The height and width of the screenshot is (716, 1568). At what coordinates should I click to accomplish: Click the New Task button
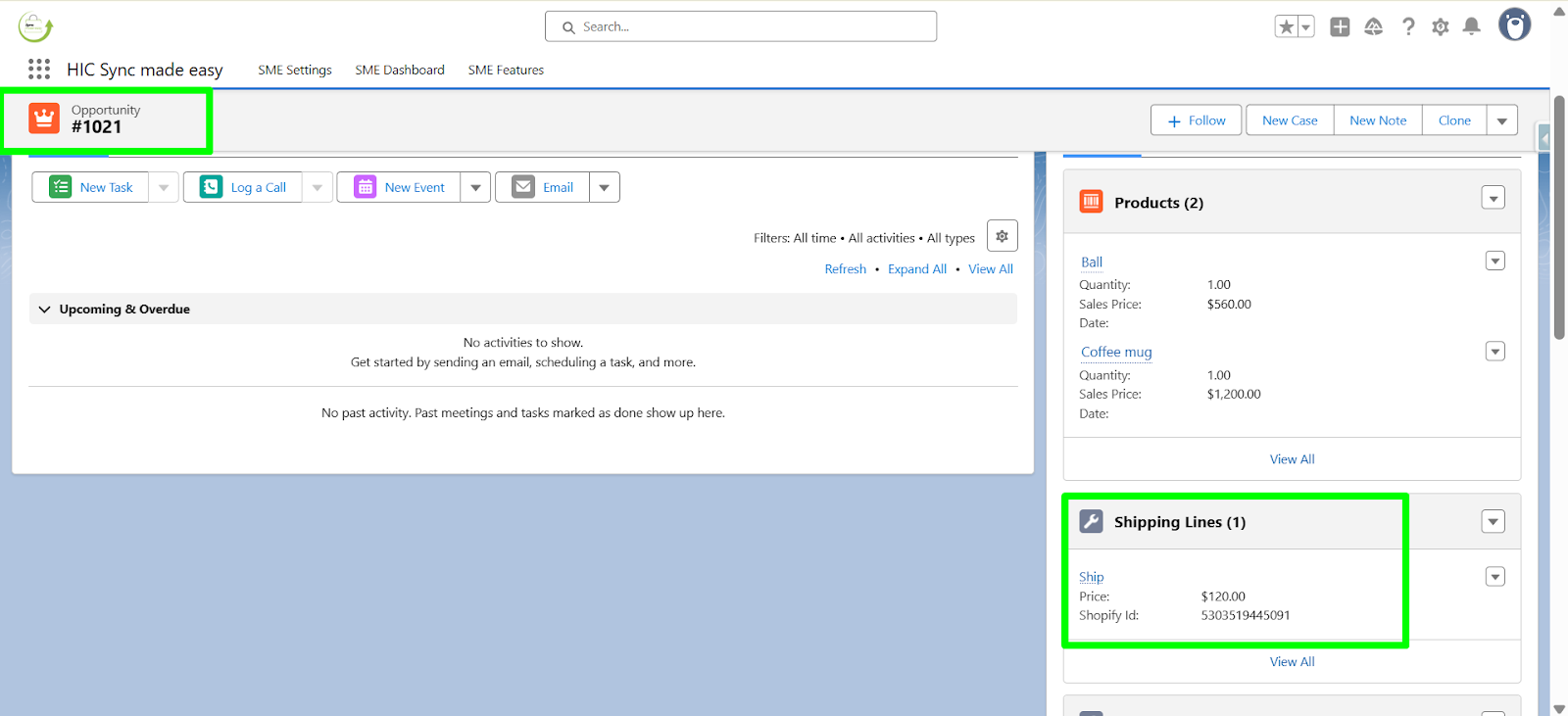click(90, 187)
